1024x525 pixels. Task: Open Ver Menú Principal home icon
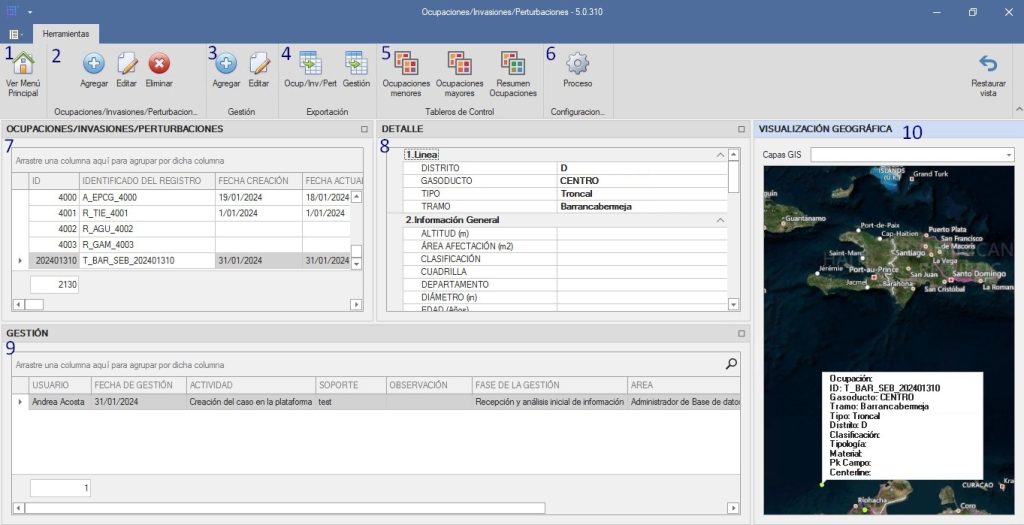click(22, 65)
